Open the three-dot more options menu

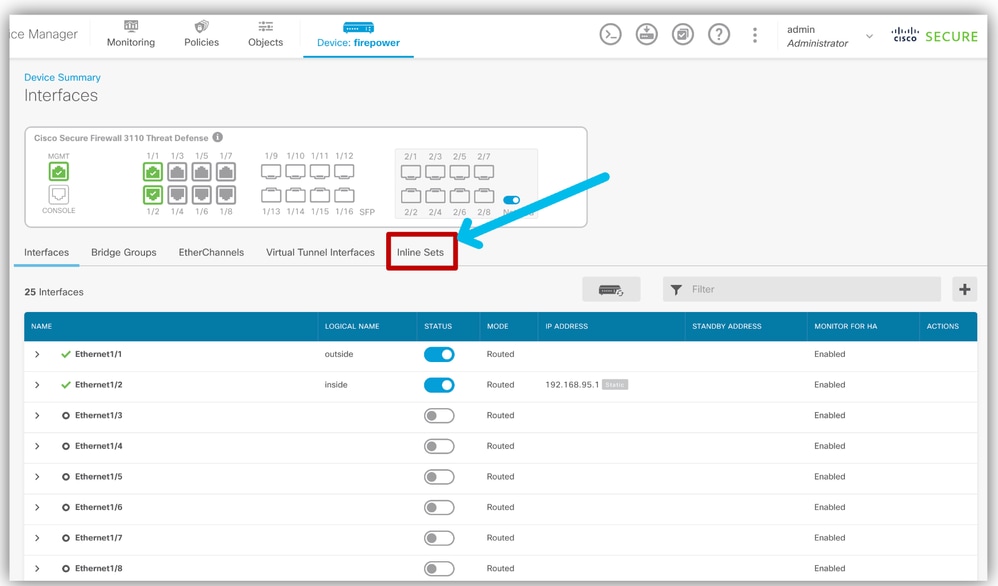click(x=755, y=35)
